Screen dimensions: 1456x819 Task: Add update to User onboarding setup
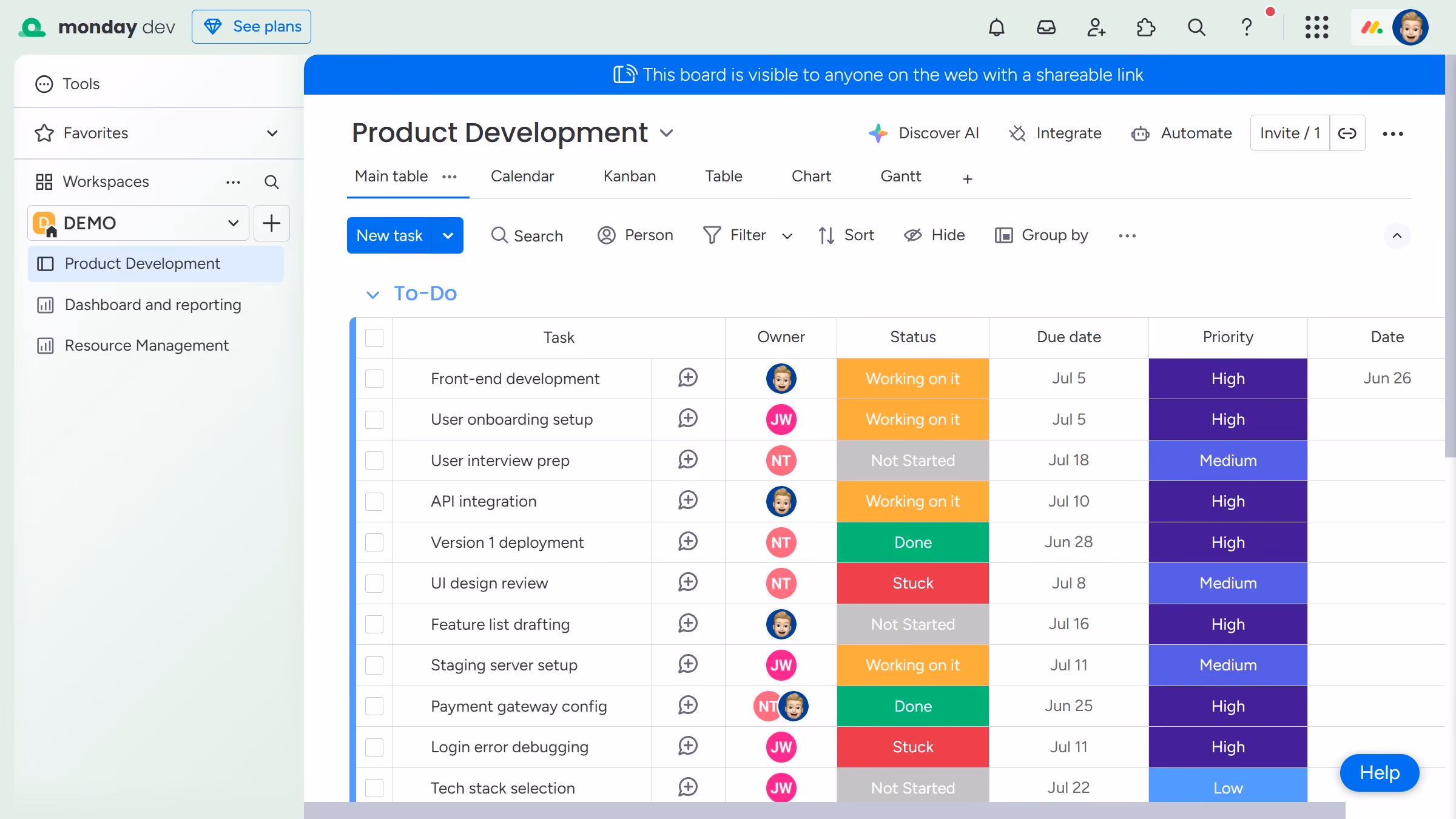tap(687, 419)
